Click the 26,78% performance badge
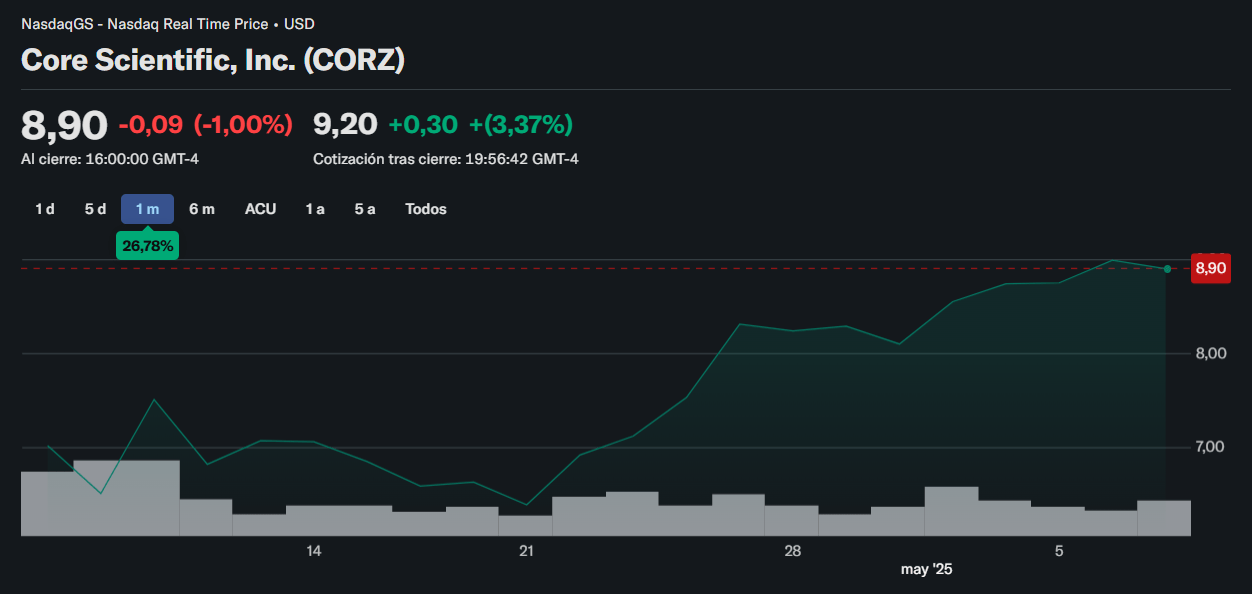The width and height of the screenshot is (1252, 594). click(x=148, y=246)
